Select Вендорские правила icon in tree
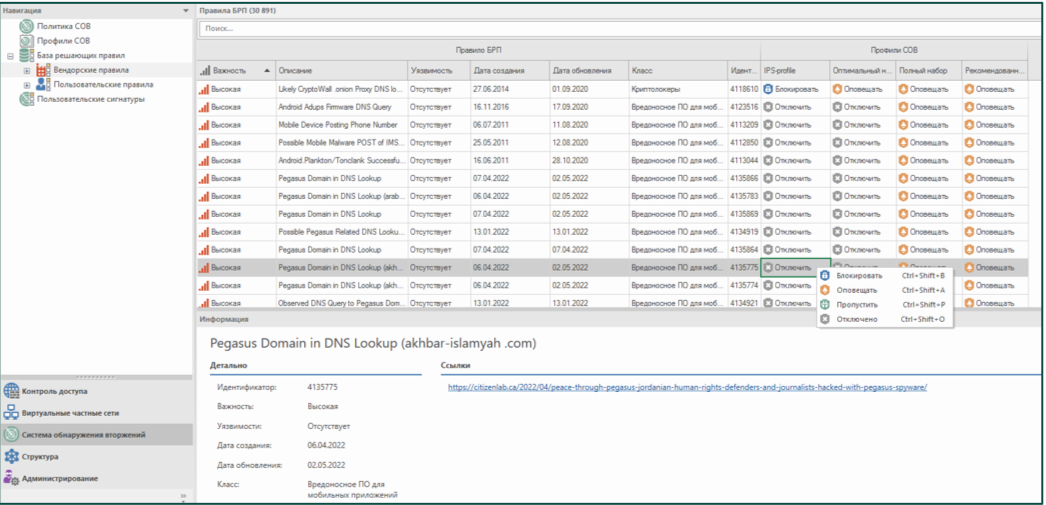Viewport: 1046px width, 505px height. click(x=43, y=70)
